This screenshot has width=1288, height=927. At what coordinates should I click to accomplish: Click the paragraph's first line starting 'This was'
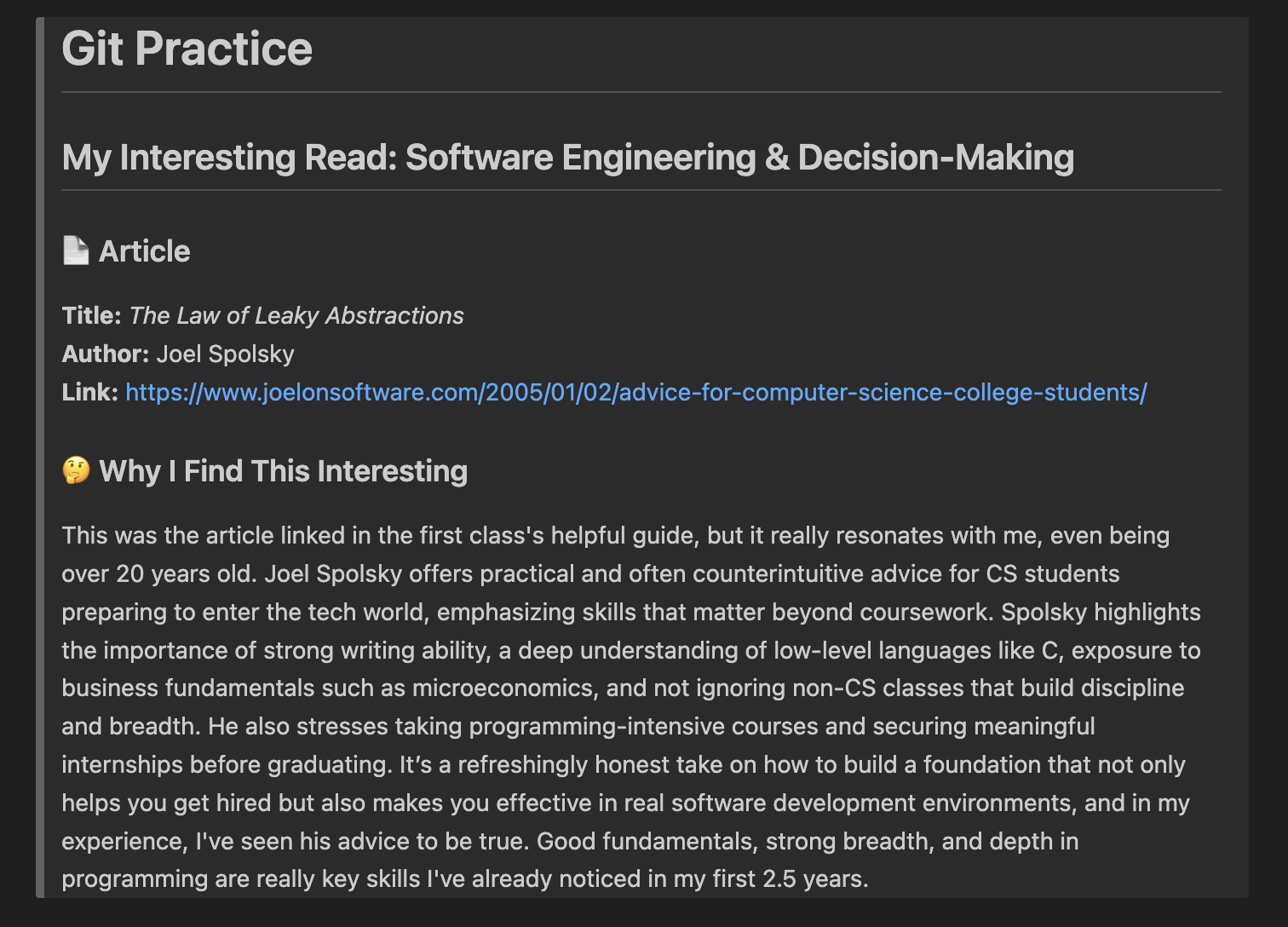click(x=615, y=535)
